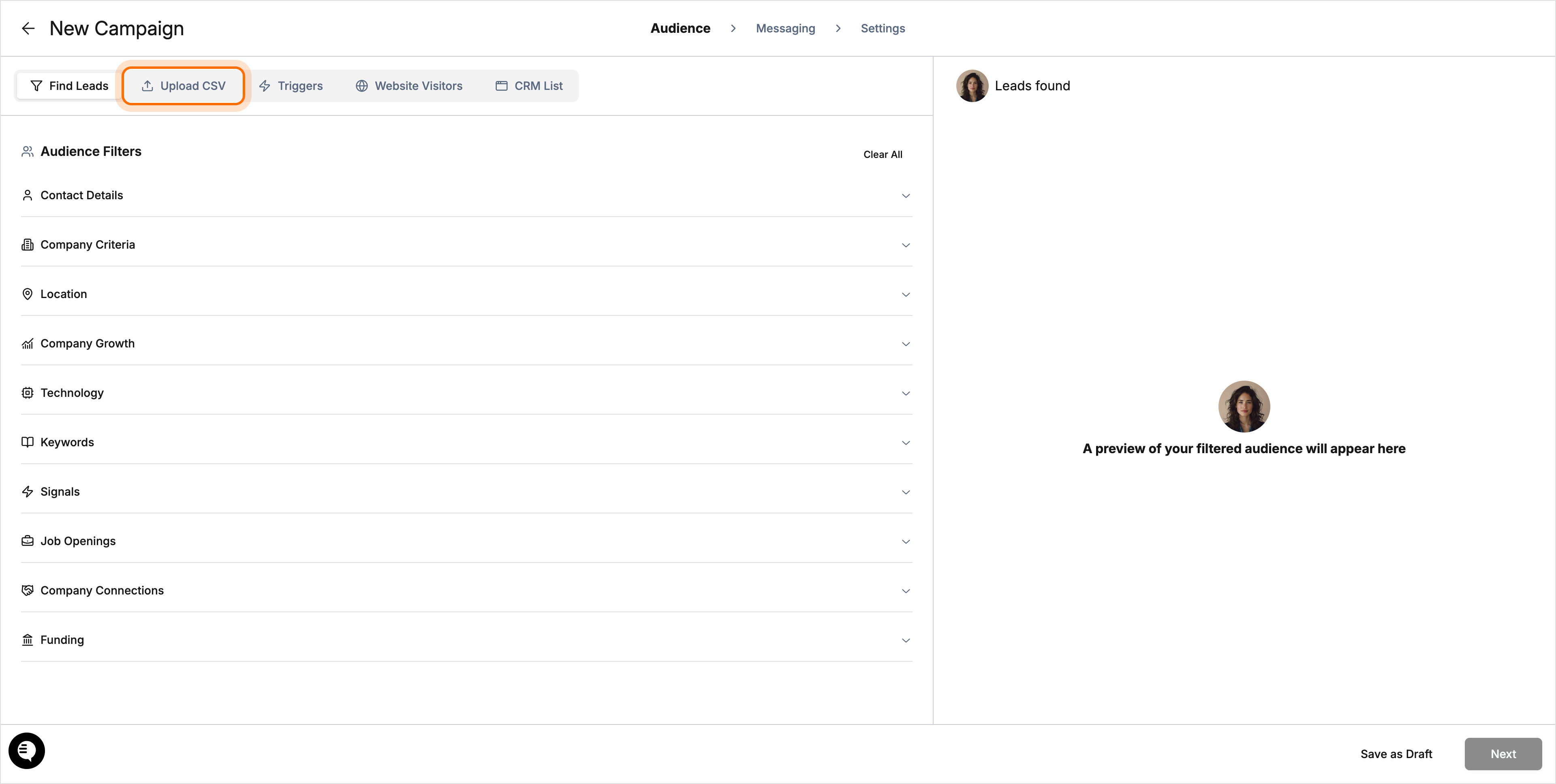Expand Company Criteria chevron
The image size is (1556, 784).
906,245
